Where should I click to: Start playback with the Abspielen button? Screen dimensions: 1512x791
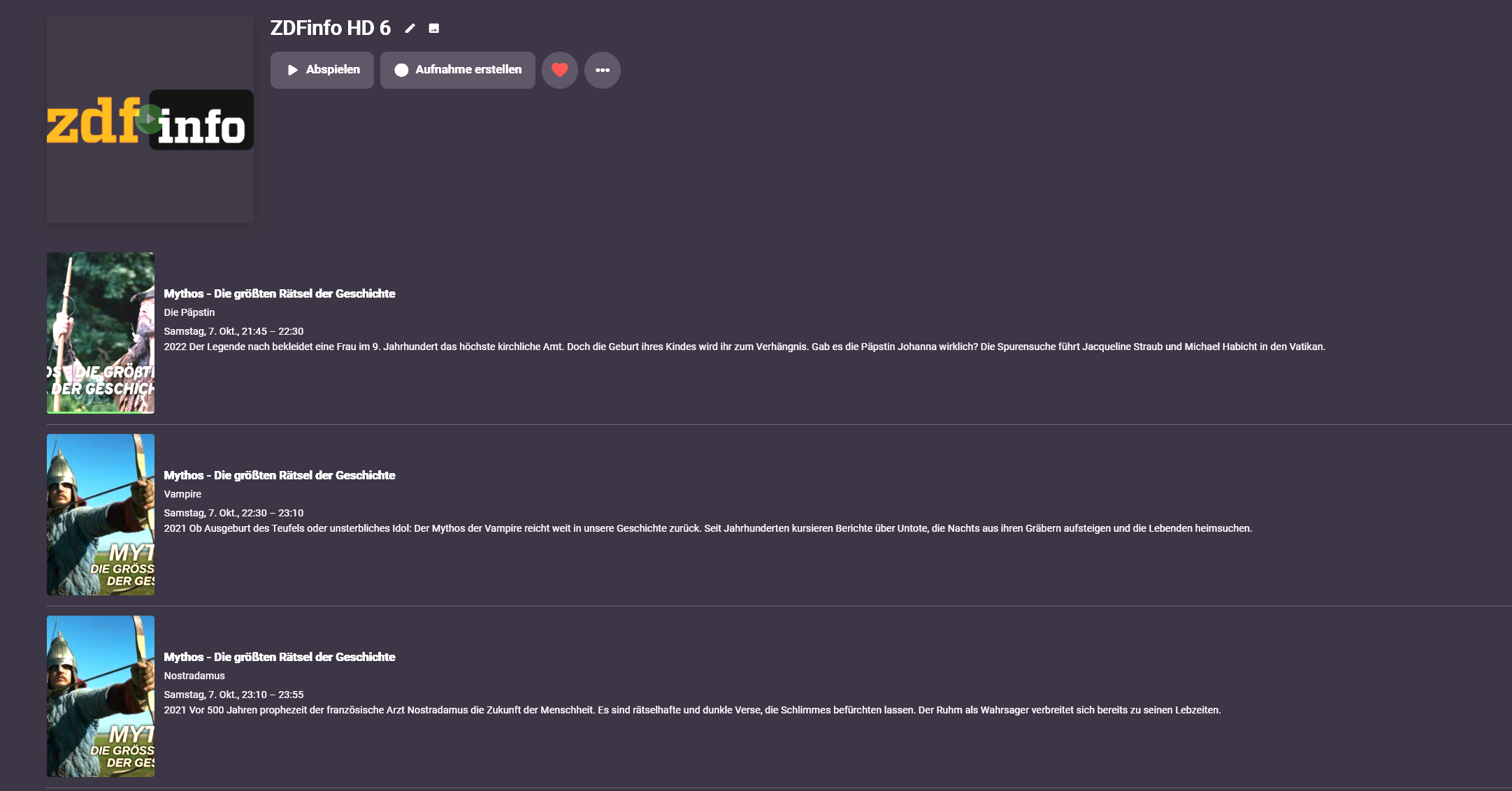(x=322, y=70)
